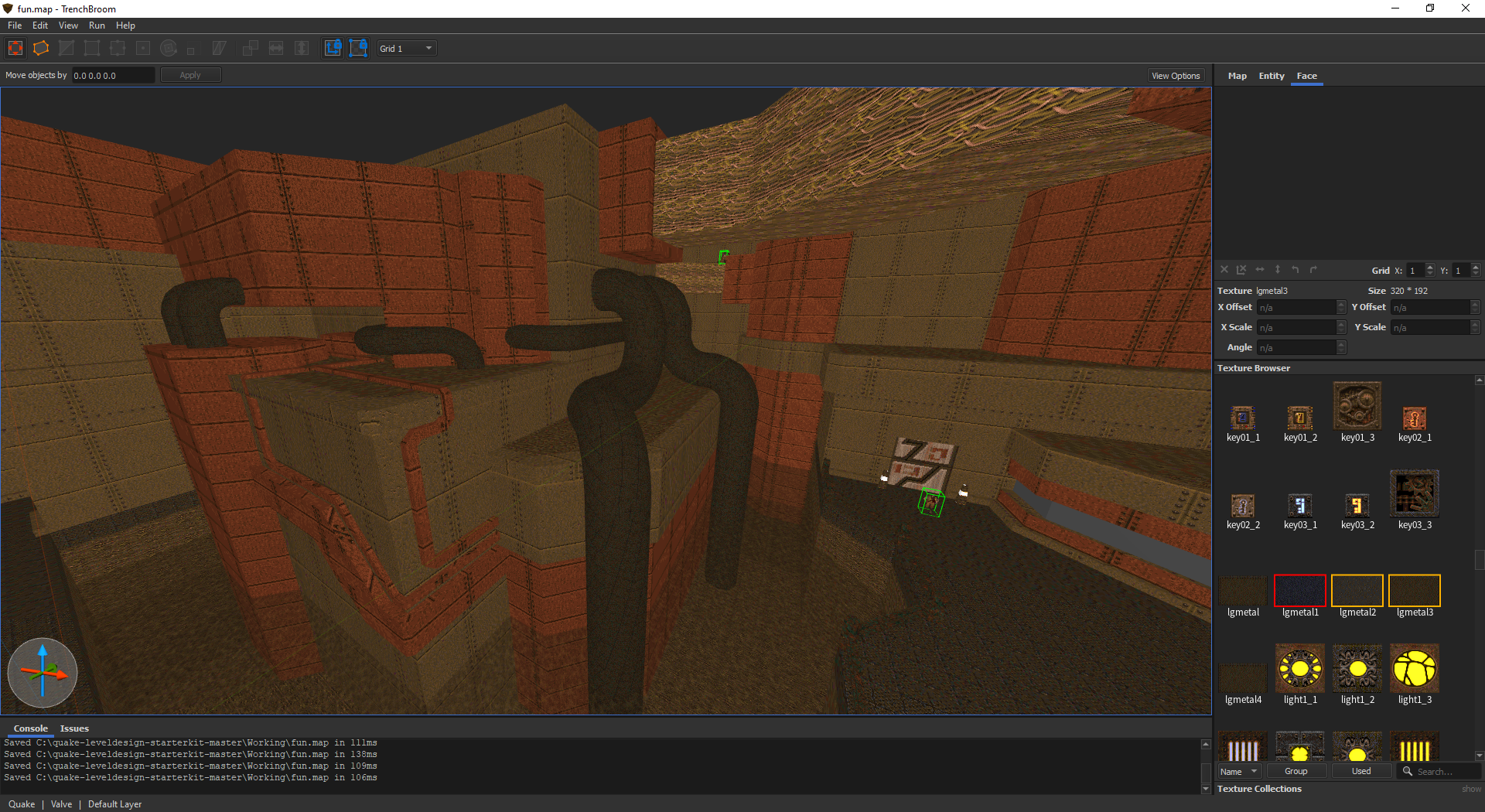Viewport: 1485px width, 812px height.
Task: Toggle the texture lock button
Action: [x=333, y=48]
